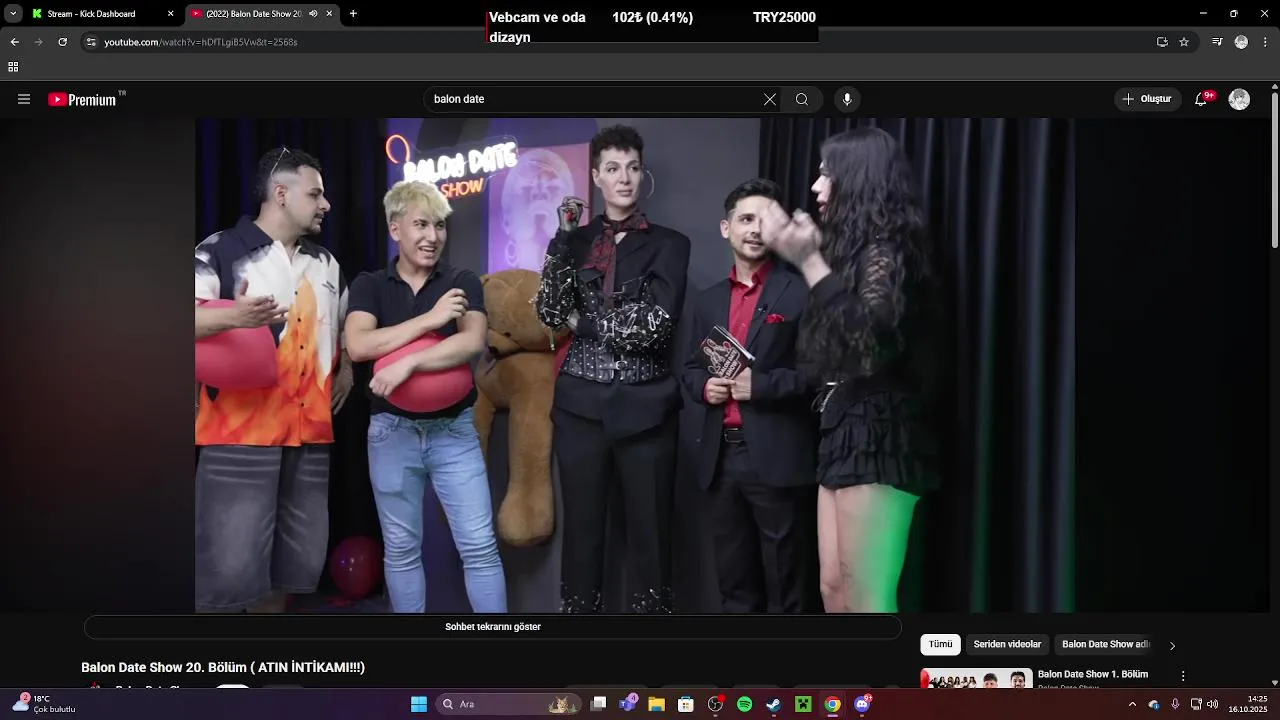Open the Chrome apps grid shortcut

13,67
